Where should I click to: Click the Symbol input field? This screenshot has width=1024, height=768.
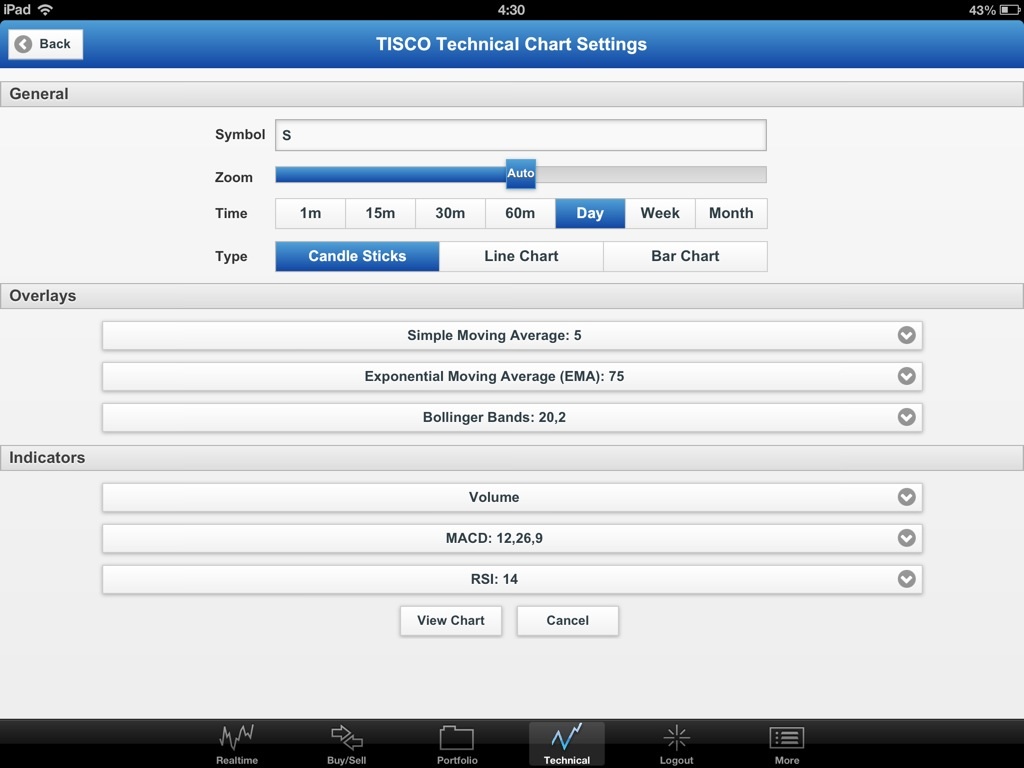(520, 135)
